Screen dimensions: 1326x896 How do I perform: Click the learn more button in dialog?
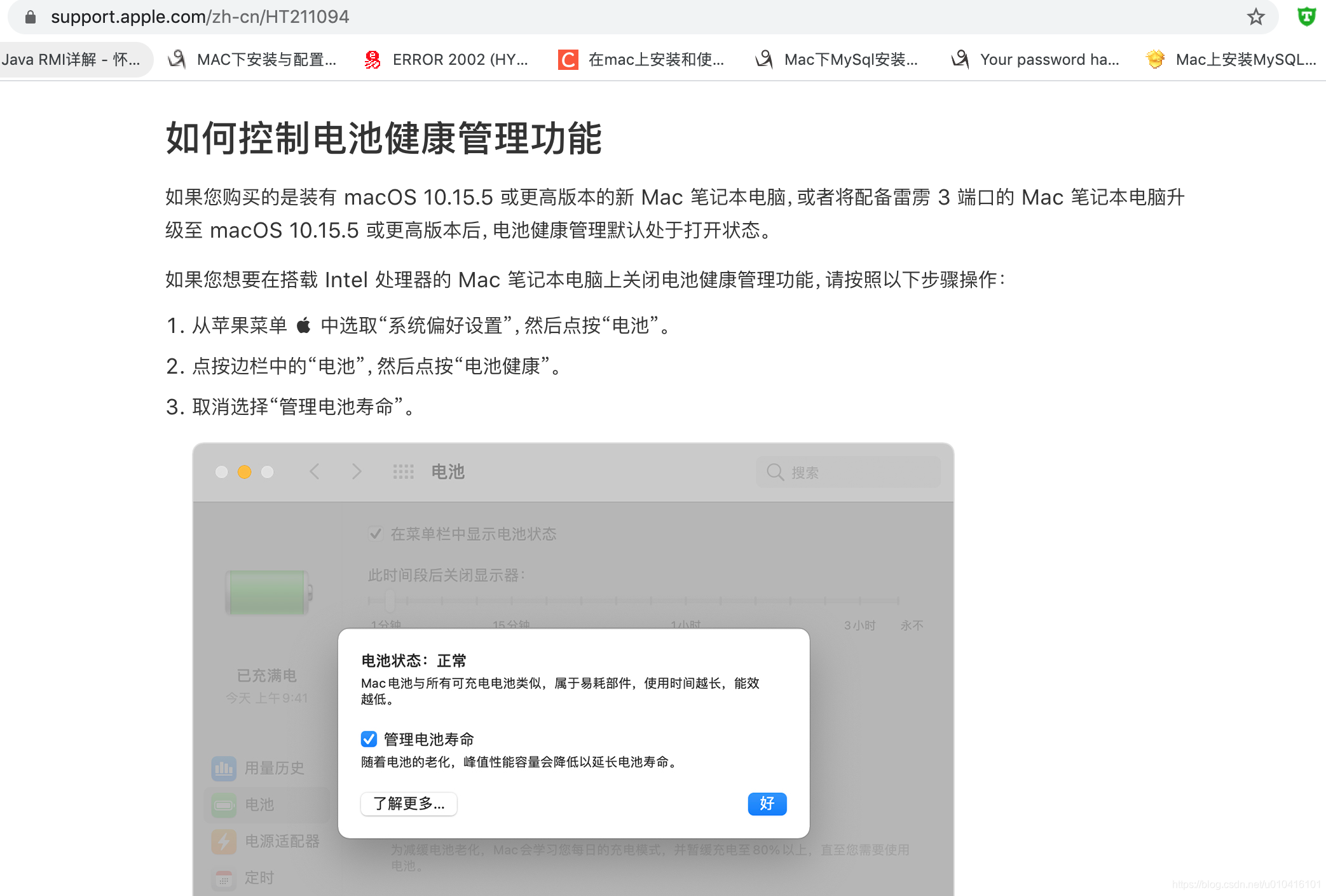click(x=409, y=804)
